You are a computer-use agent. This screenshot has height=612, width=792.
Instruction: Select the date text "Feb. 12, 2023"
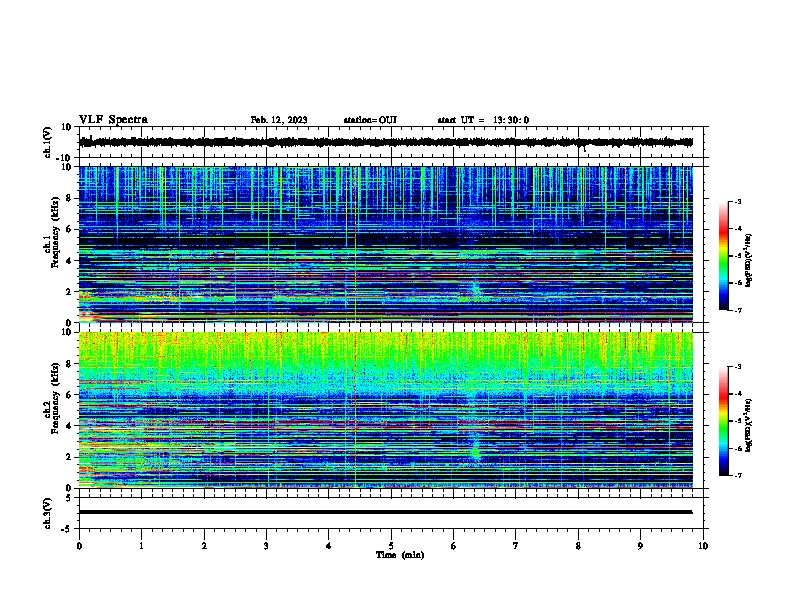pyautogui.click(x=279, y=120)
